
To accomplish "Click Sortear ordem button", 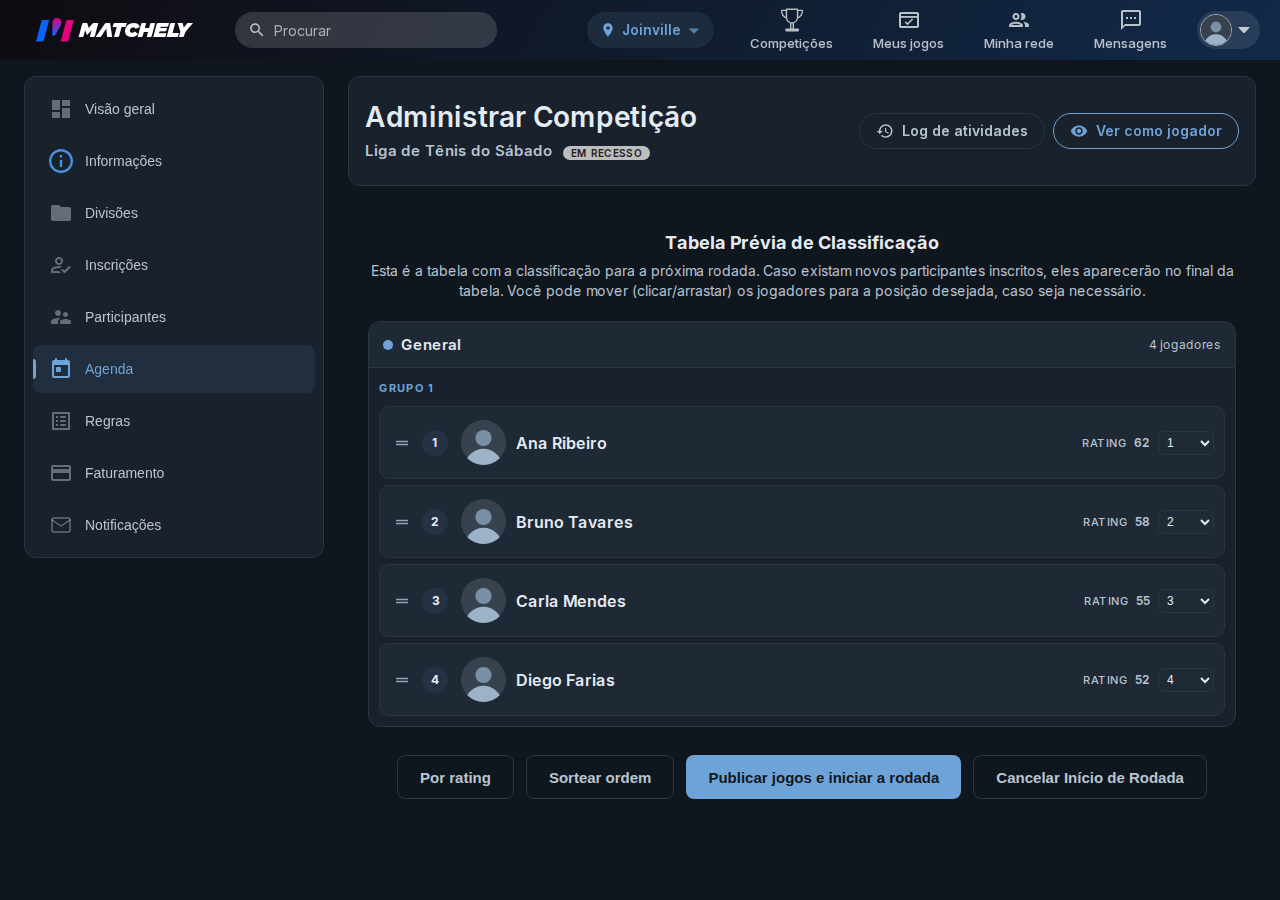I will [x=600, y=777].
